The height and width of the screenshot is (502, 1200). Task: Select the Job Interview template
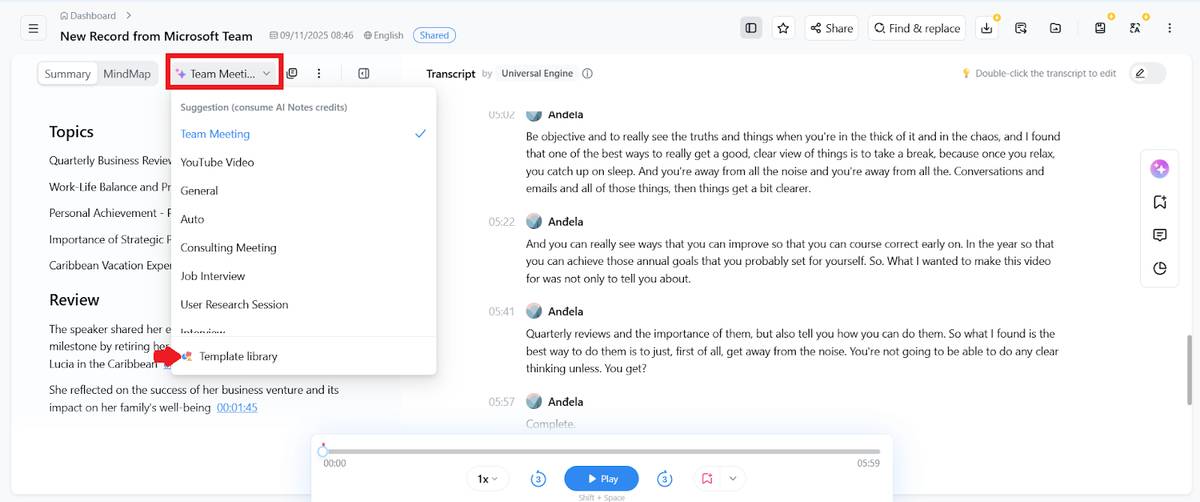click(x=212, y=276)
